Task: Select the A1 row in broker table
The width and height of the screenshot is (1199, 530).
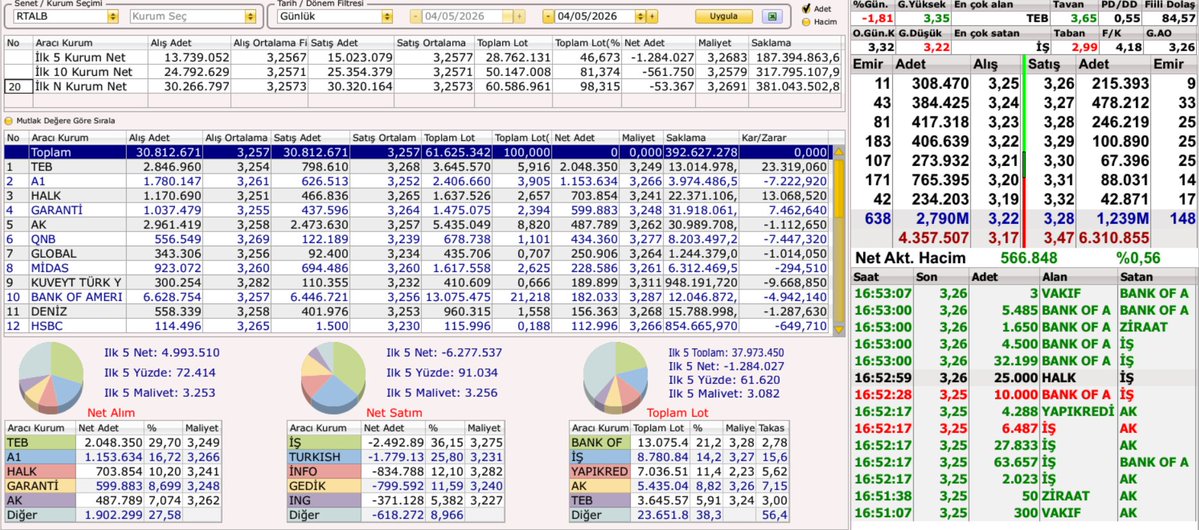Action: tap(418, 181)
